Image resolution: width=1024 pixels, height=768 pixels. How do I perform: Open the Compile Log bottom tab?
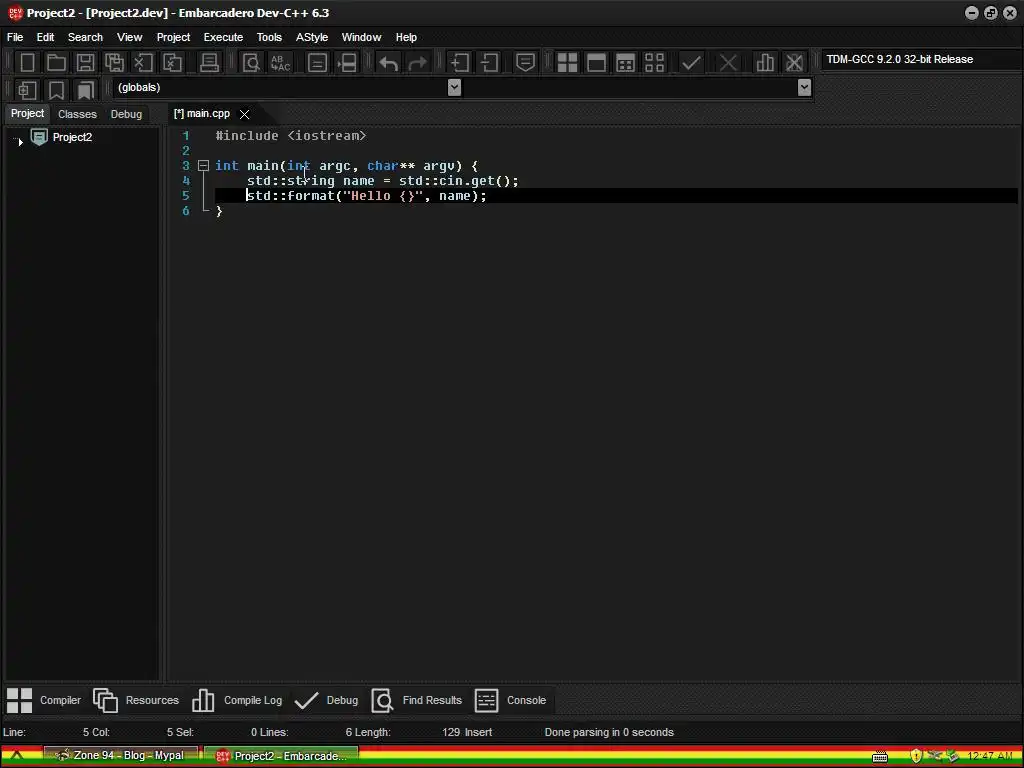pyautogui.click(x=237, y=700)
